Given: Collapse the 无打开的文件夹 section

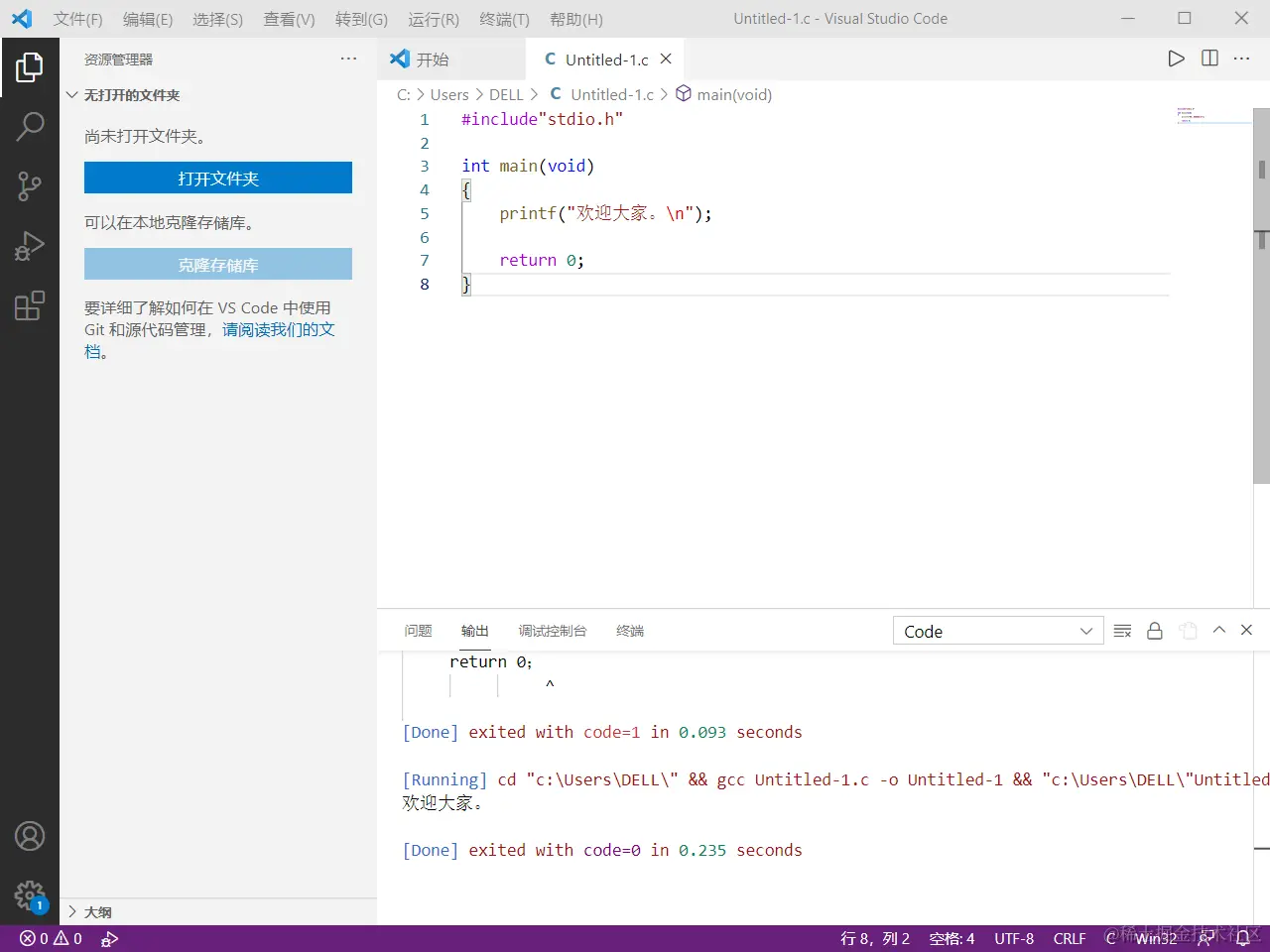Looking at the screenshot, I should [x=218, y=95].
